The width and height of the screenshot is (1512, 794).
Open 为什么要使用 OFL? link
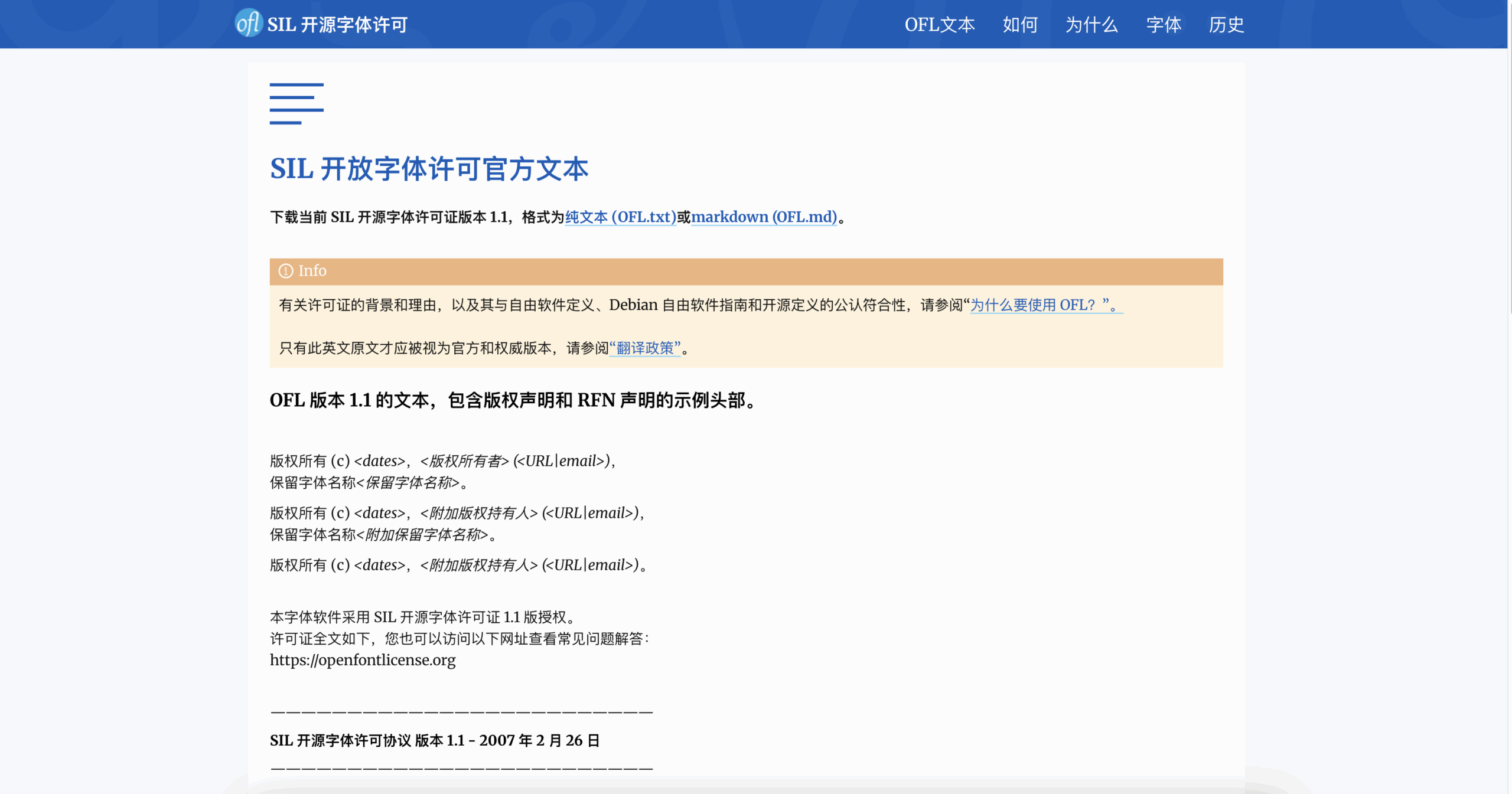(1046, 305)
